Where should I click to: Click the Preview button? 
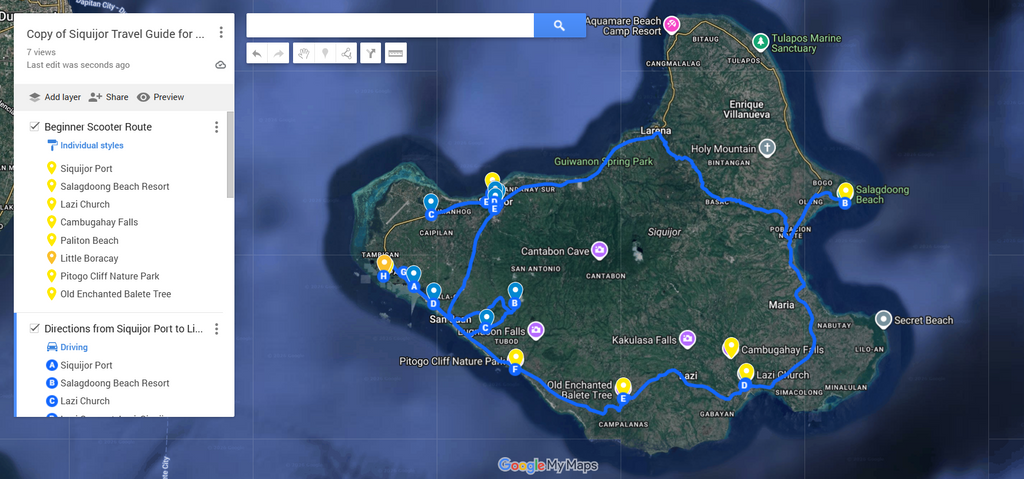(161, 97)
